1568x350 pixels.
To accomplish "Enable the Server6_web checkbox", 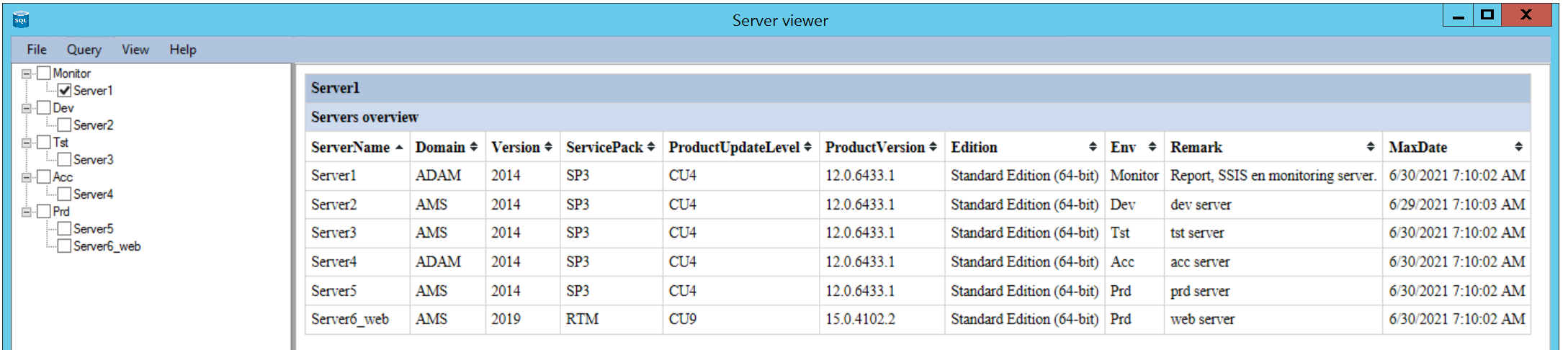I will point(65,246).
